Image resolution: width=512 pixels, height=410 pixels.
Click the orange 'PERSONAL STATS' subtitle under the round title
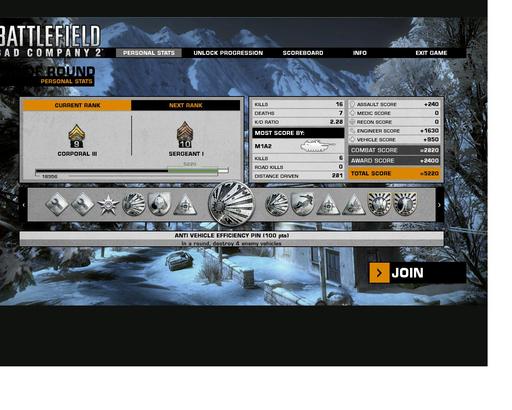66,81
